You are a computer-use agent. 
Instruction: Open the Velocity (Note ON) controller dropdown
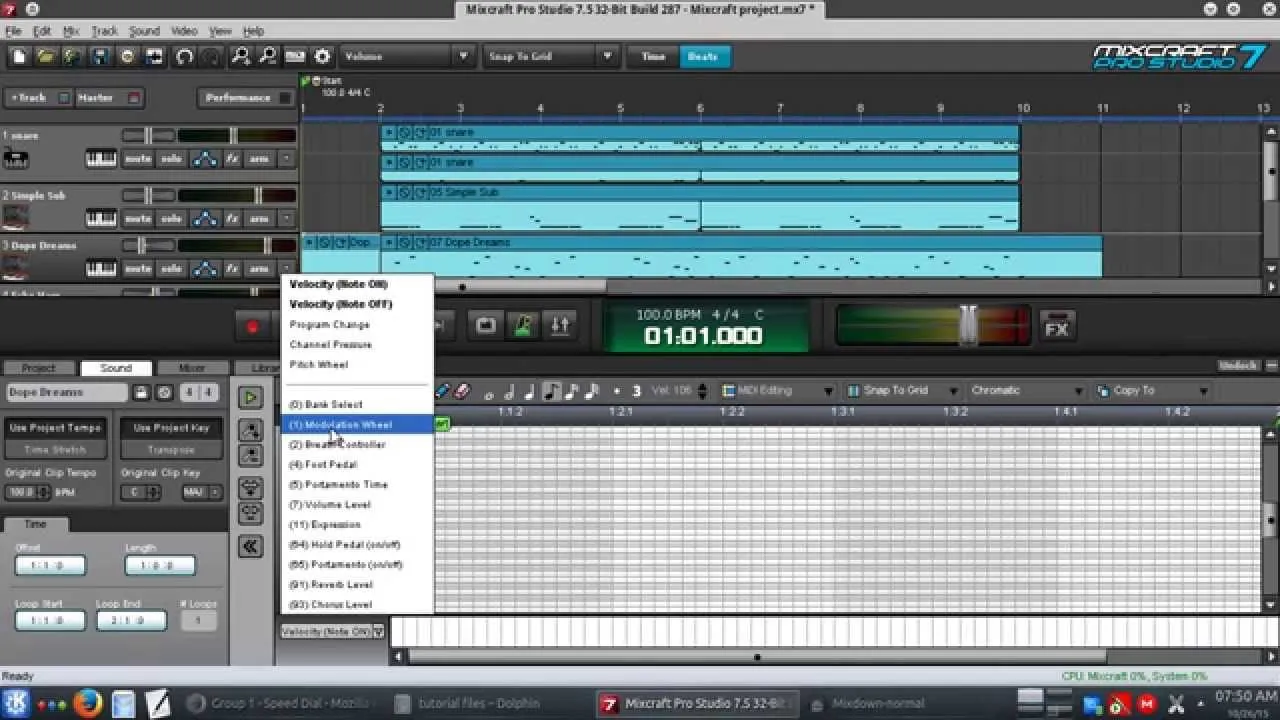pyautogui.click(x=332, y=632)
